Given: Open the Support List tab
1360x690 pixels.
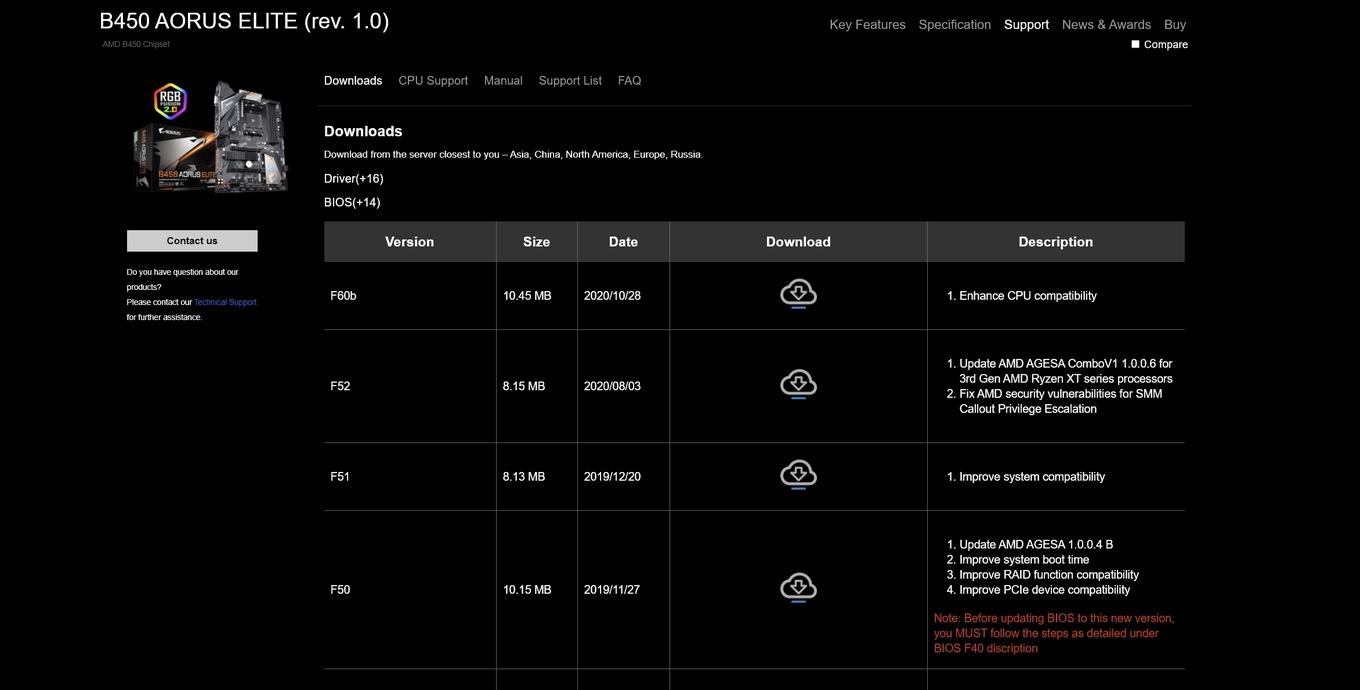Looking at the screenshot, I should tap(570, 80).
